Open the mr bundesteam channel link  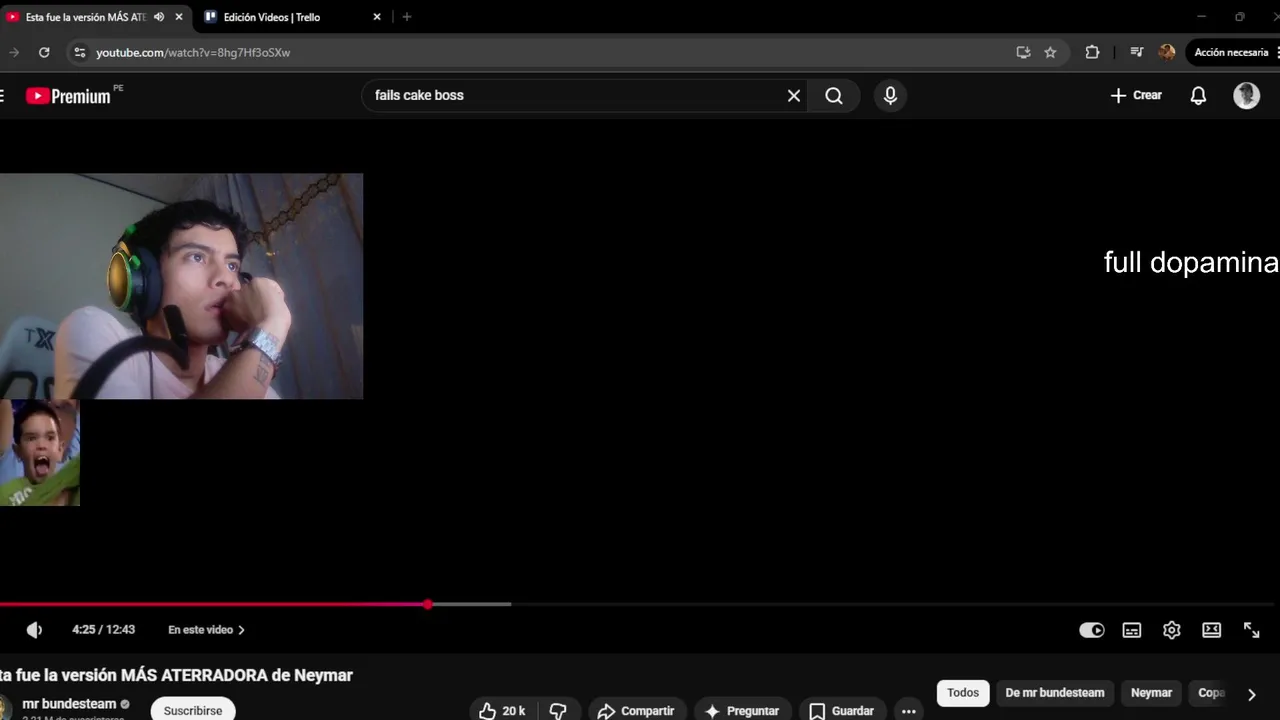pyautogui.click(x=69, y=704)
